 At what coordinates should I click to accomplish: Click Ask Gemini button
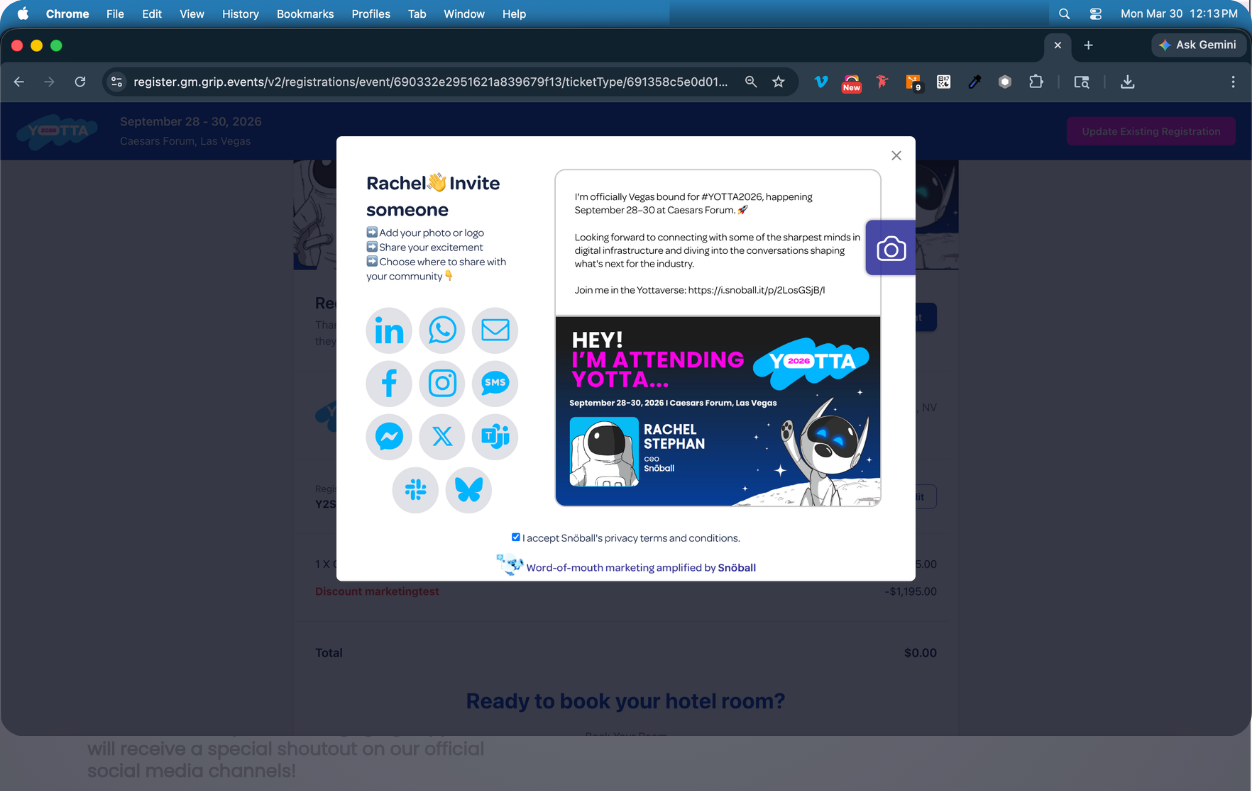click(1198, 45)
